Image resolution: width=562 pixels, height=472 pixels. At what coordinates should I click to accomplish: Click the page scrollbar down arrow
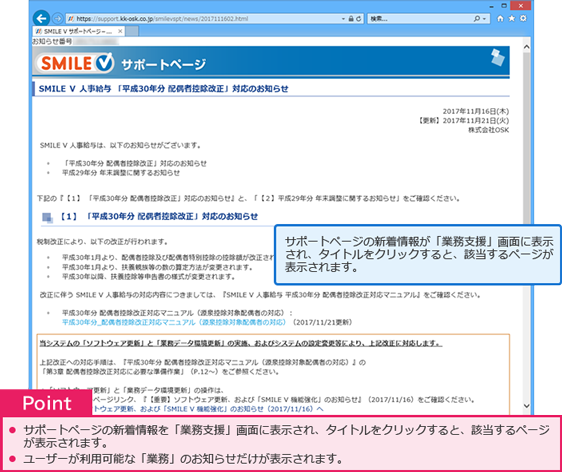click(x=526, y=406)
